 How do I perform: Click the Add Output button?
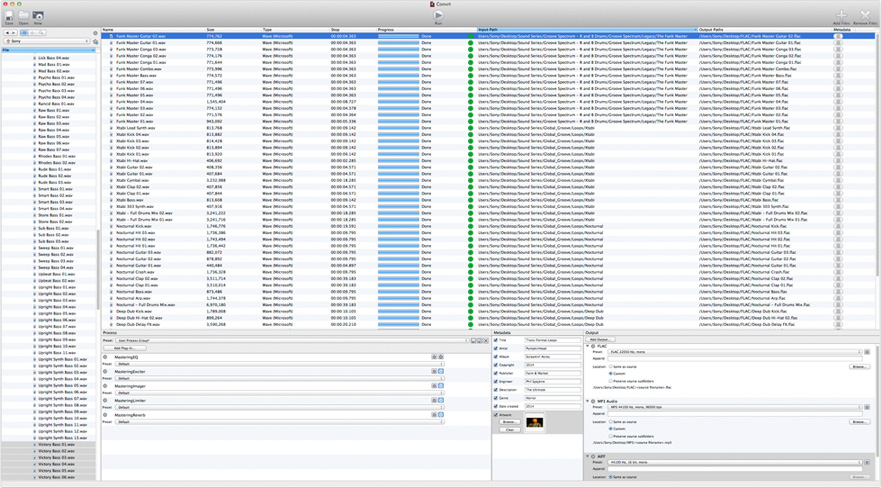tap(601, 340)
